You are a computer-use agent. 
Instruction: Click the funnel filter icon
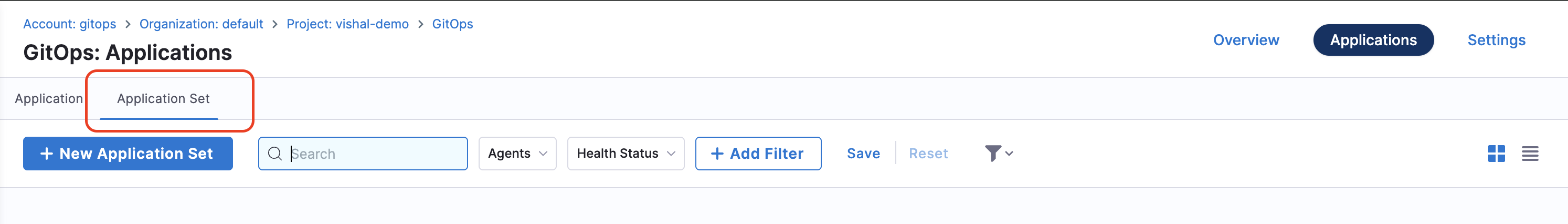pos(992,153)
